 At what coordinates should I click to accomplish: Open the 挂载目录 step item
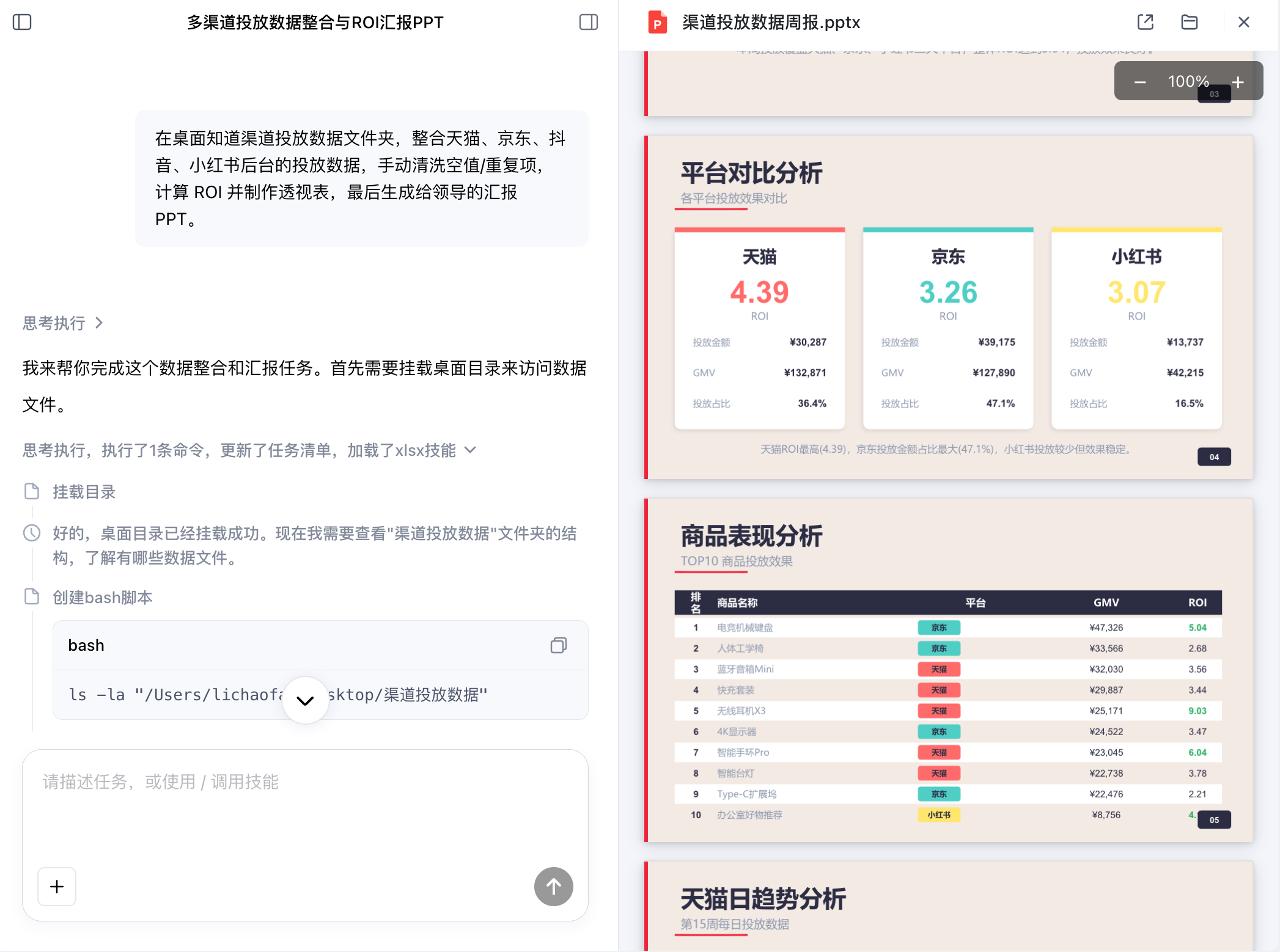tap(84, 492)
